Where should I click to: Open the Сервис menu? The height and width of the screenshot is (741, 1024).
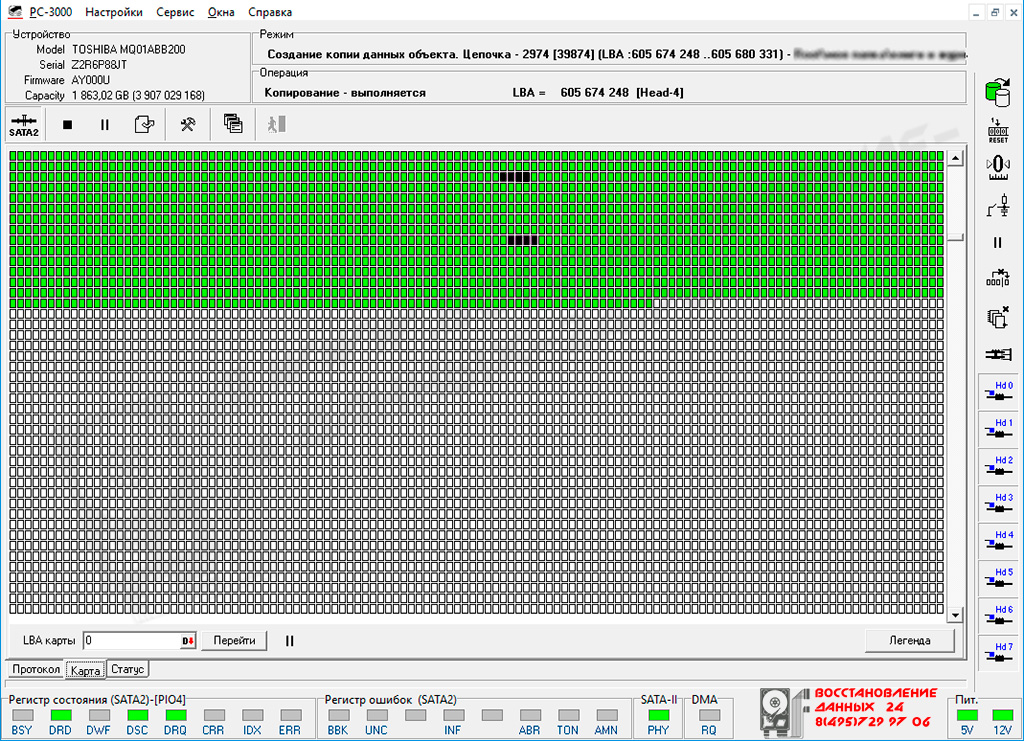pyautogui.click(x=175, y=12)
